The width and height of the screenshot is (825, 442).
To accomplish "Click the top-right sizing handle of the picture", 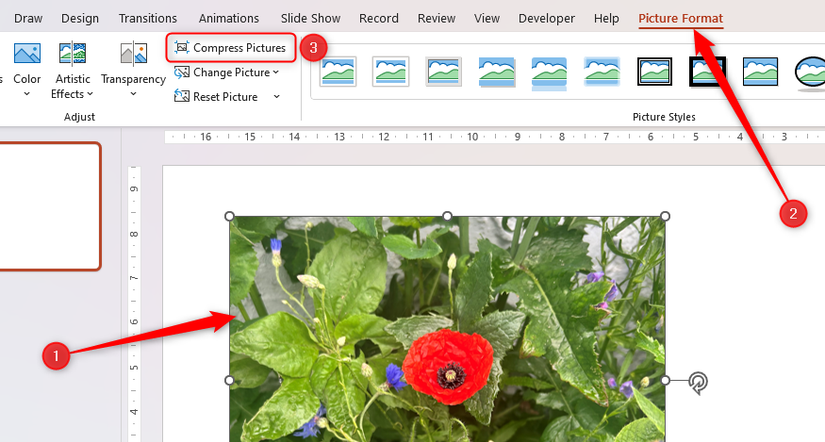I will click(665, 216).
